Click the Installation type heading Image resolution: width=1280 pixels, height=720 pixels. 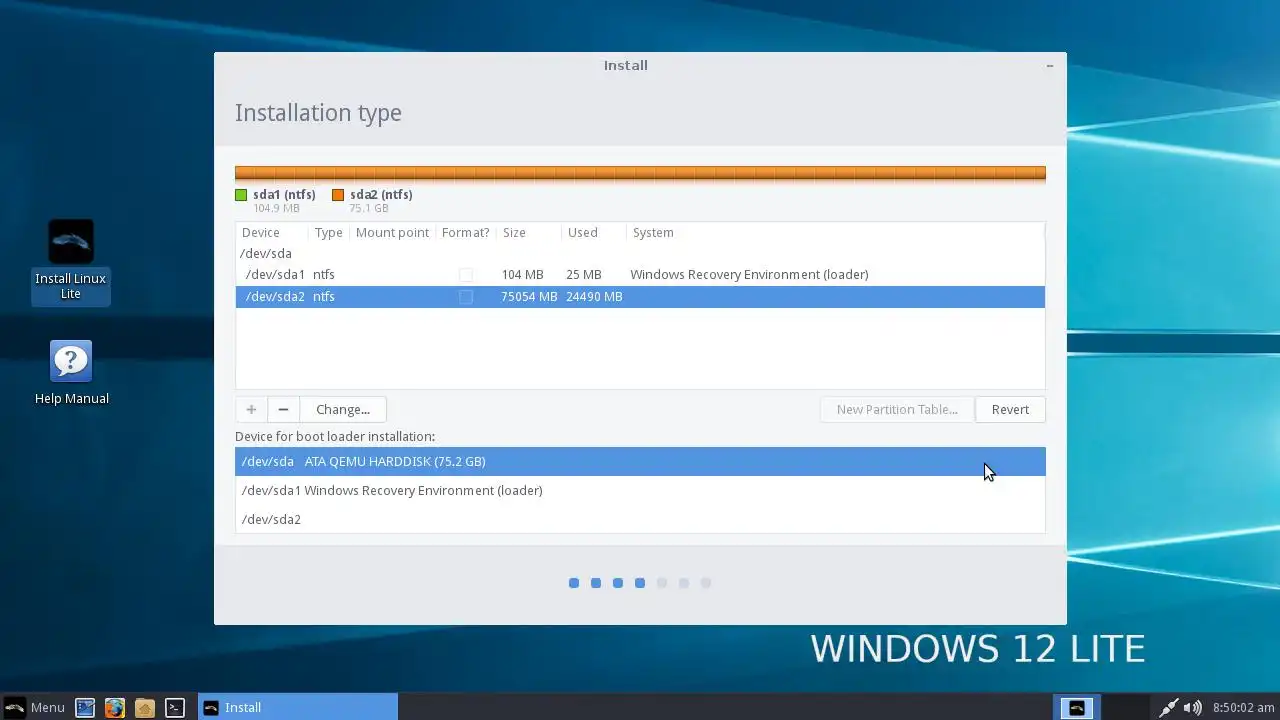(x=318, y=113)
